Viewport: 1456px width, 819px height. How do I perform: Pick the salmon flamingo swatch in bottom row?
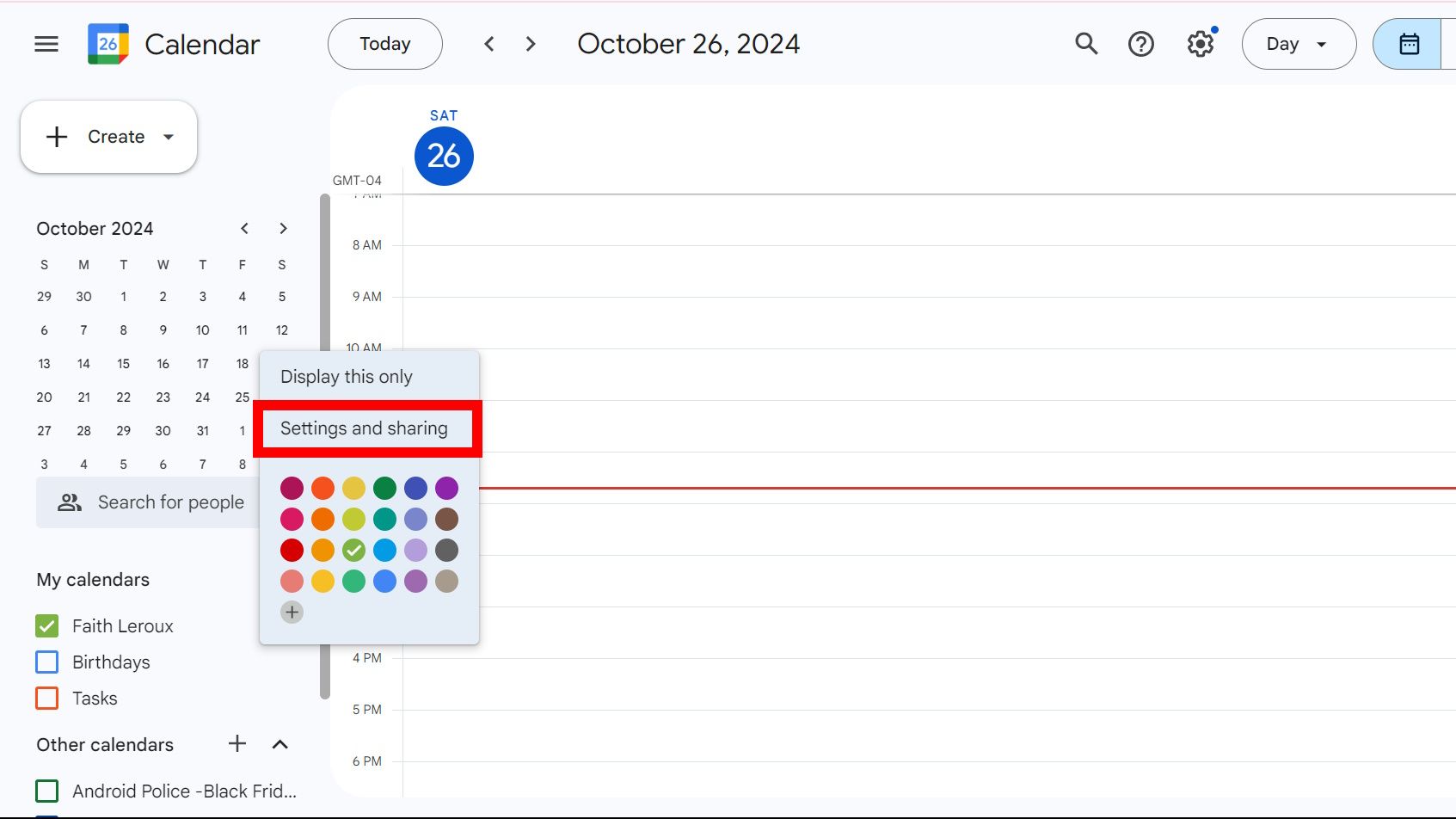click(x=292, y=581)
